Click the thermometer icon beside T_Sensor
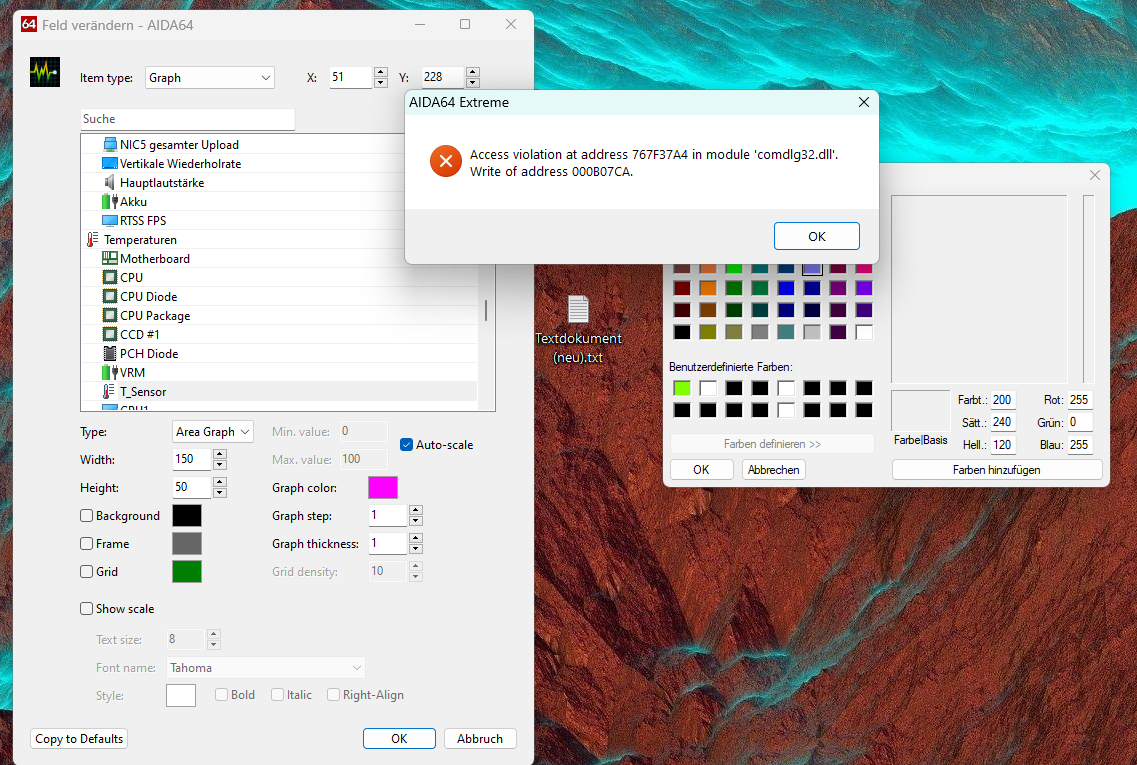 point(108,392)
